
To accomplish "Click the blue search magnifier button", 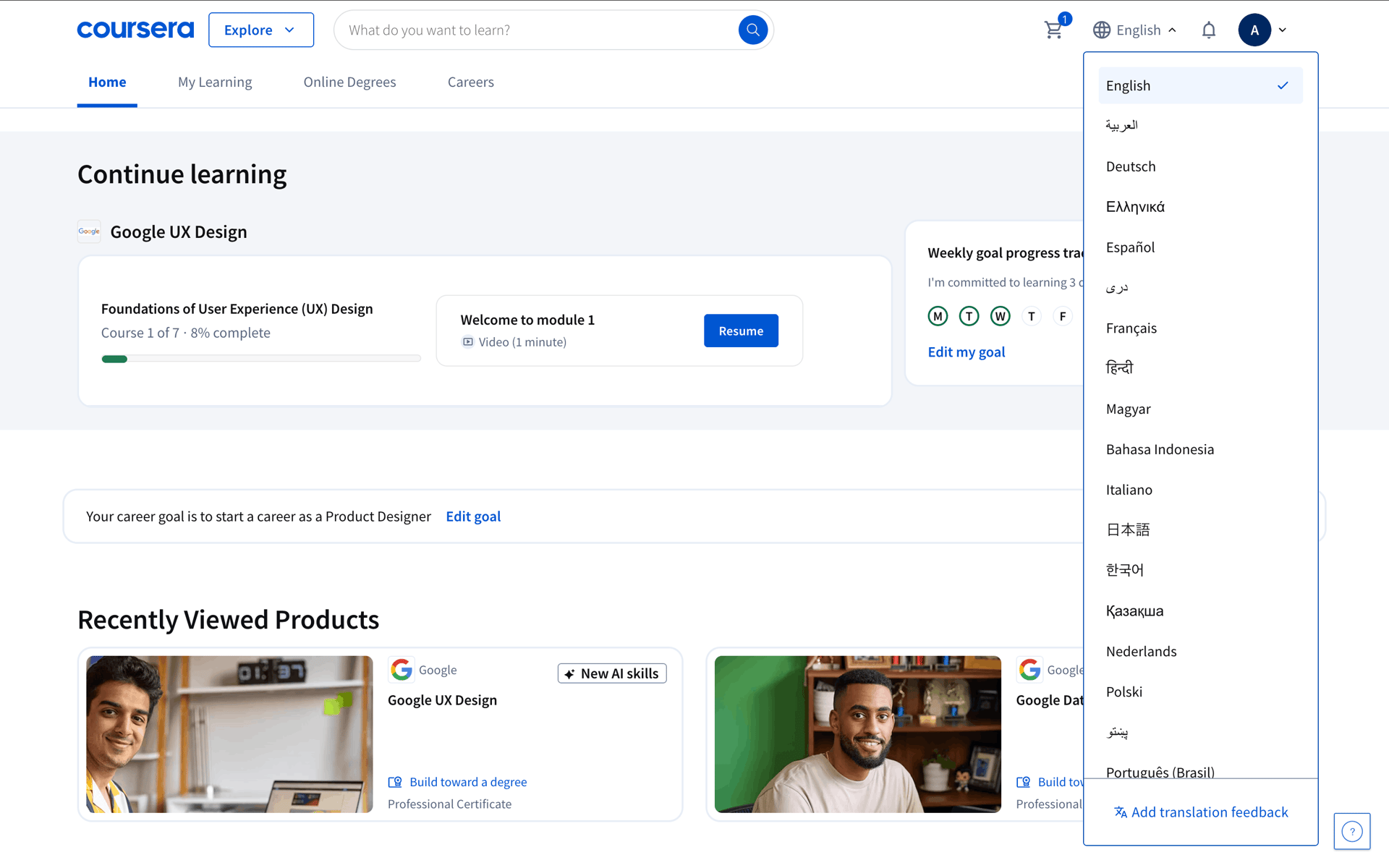I will [x=752, y=30].
